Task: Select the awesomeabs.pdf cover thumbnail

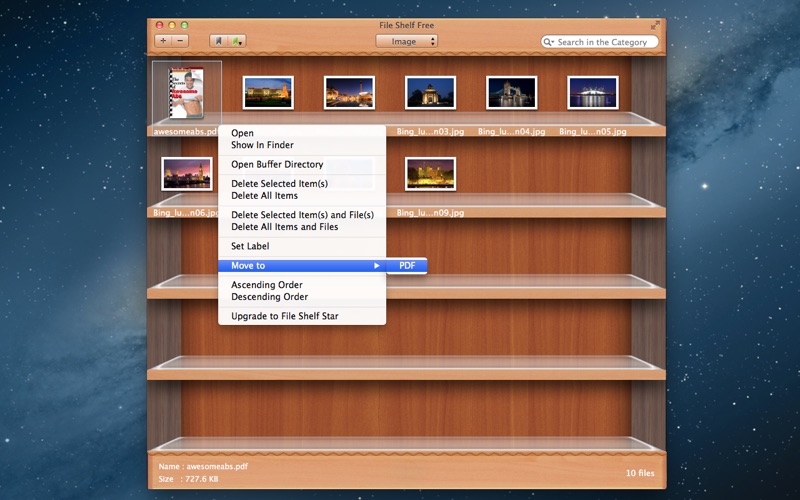Action: (x=187, y=93)
